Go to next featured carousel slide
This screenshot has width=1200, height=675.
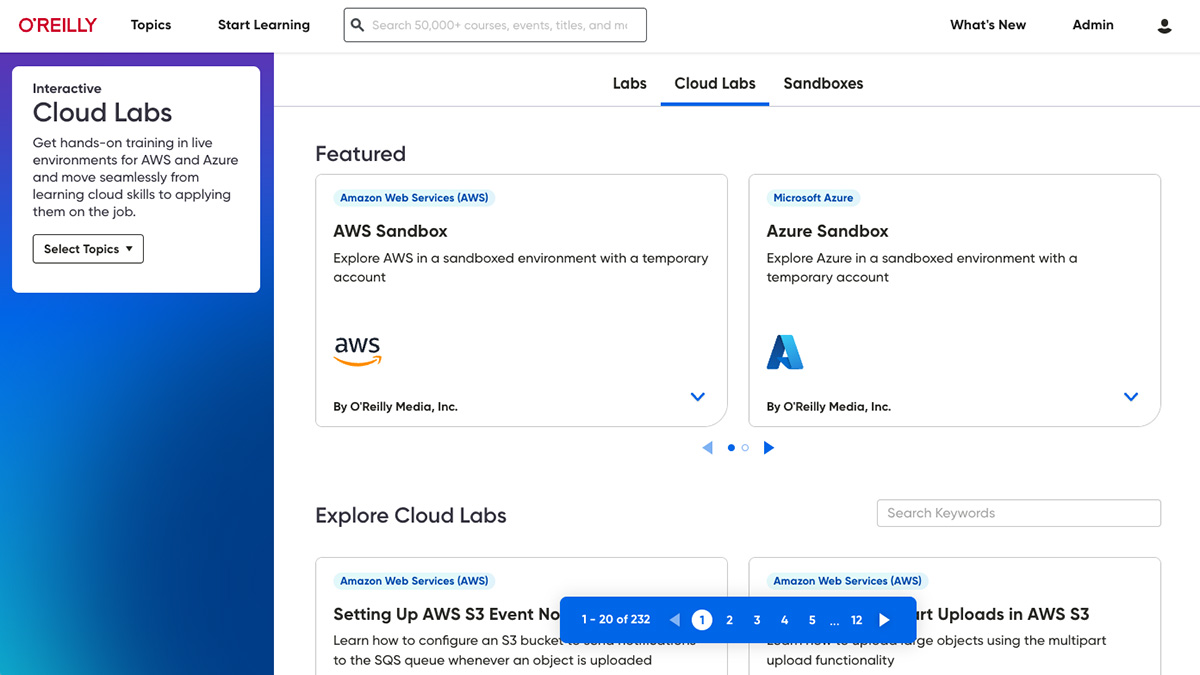(769, 448)
